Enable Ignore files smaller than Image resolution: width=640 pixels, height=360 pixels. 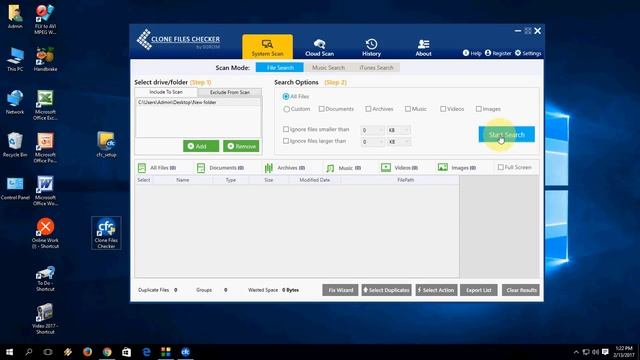coord(286,129)
